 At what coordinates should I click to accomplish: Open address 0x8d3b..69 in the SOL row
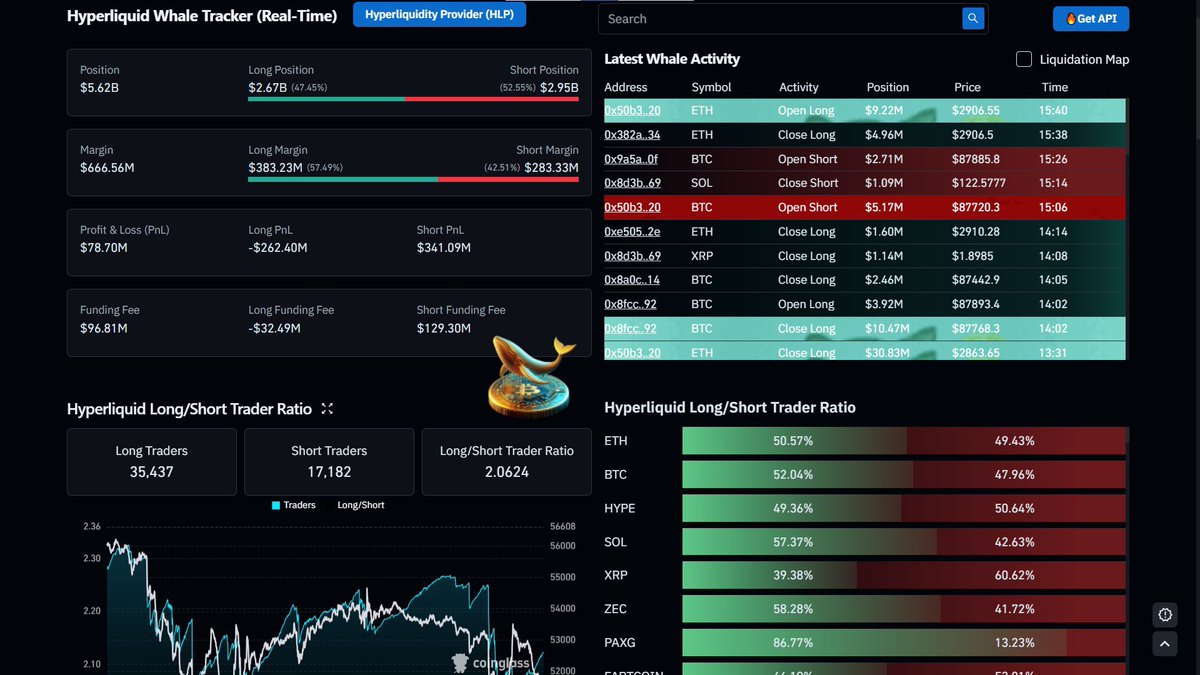pos(632,183)
